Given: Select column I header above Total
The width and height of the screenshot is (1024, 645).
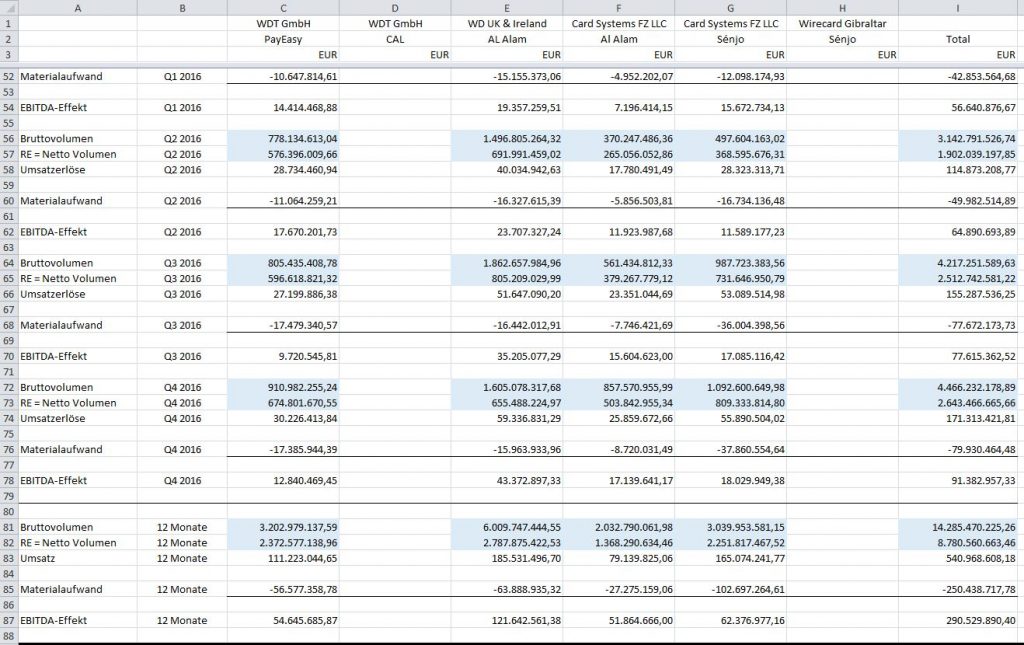Looking at the screenshot, I should coord(958,7).
